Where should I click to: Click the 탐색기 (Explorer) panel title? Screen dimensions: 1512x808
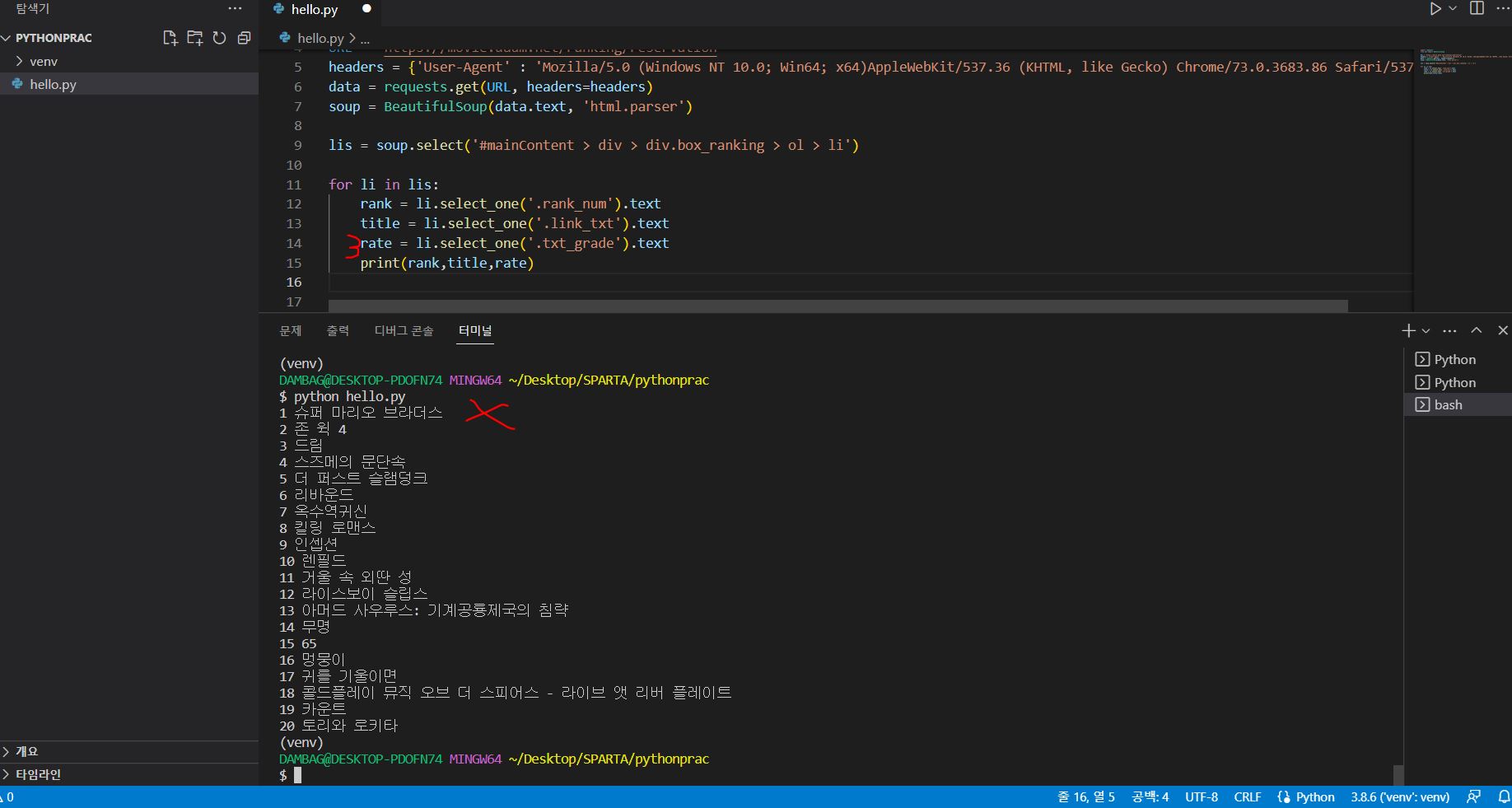click(x=33, y=8)
